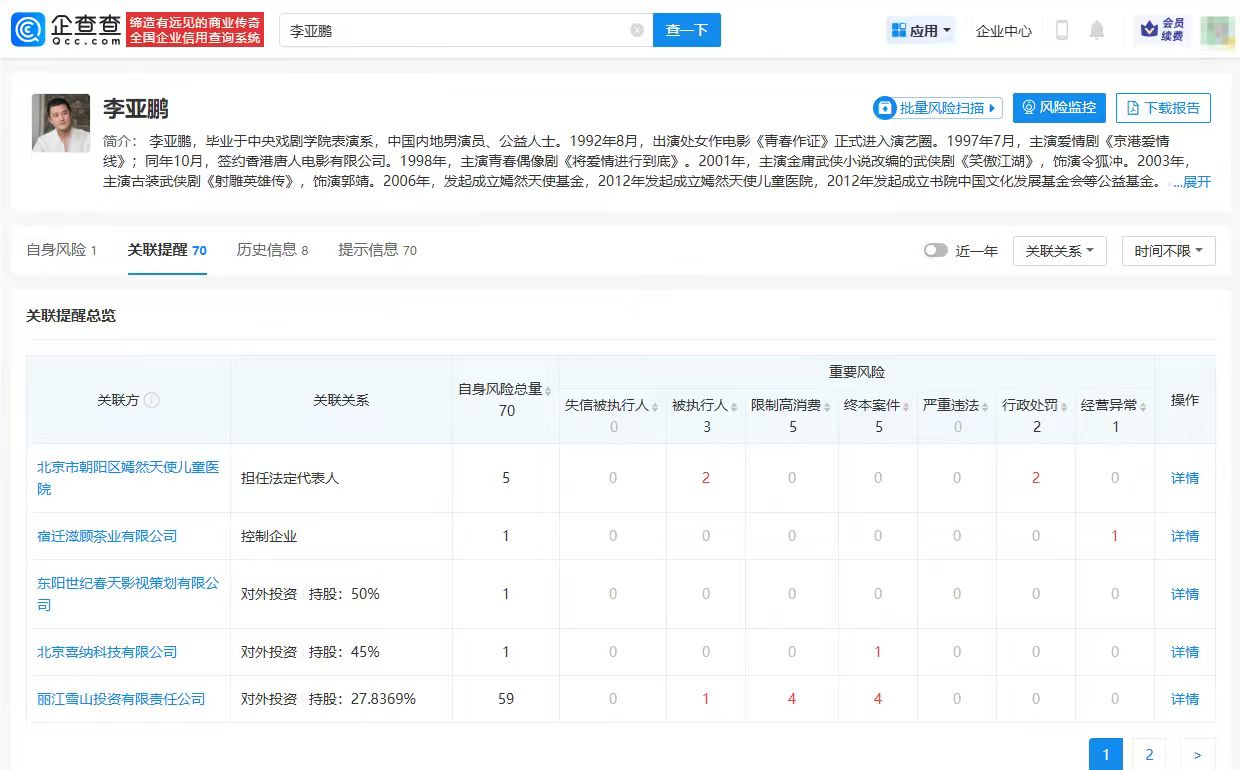Switch to the 自身风险 tab
This screenshot has height=770, width=1240.
point(61,250)
